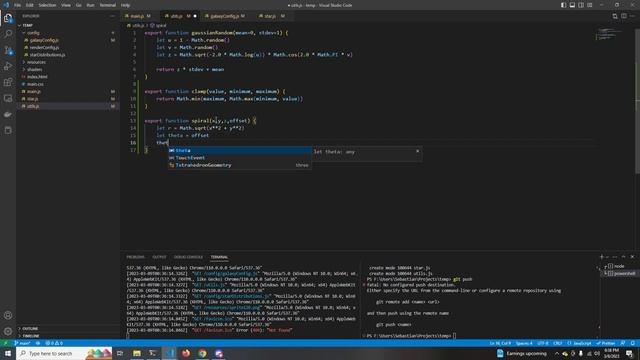The image size is (640, 360).
Task: Switch to the OUTPUT panel tab
Action: click(x=159, y=257)
